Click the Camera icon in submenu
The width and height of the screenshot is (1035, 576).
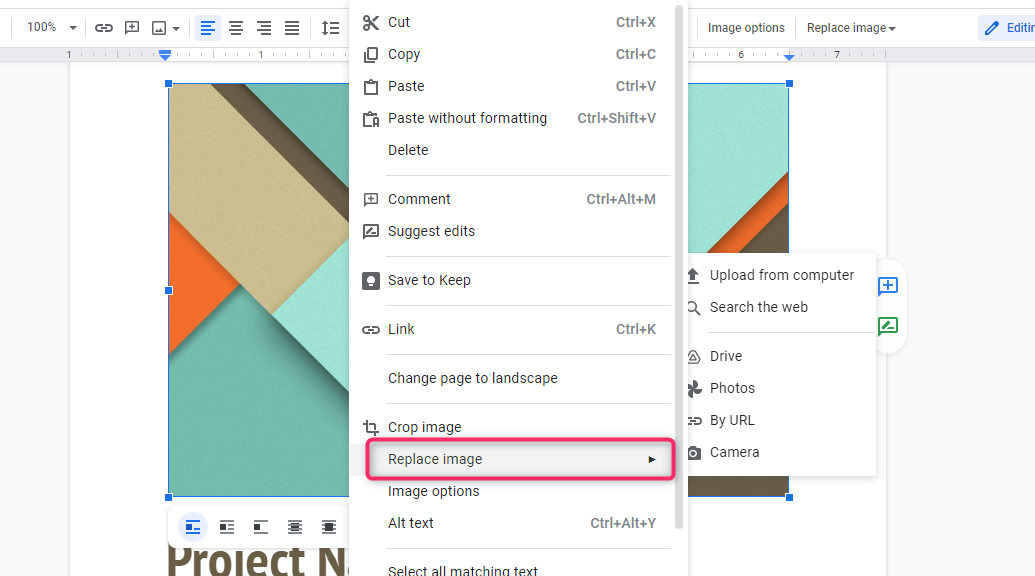click(694, 453)
